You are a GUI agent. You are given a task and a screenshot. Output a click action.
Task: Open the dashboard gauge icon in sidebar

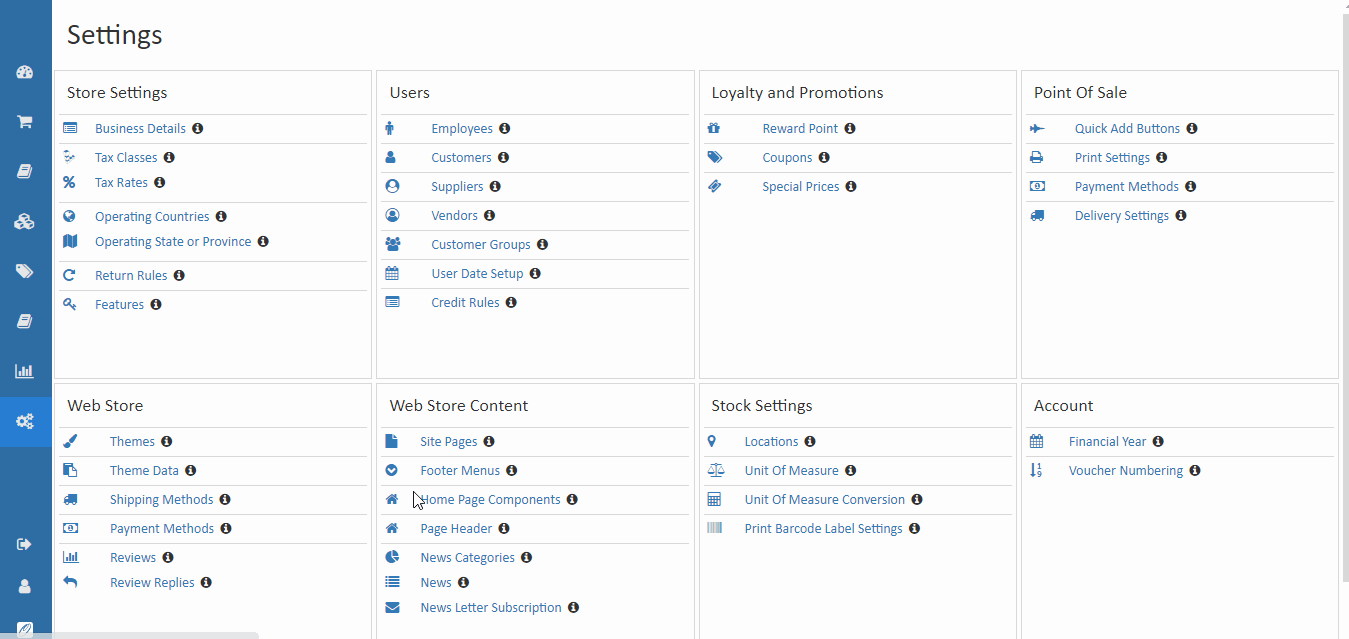pos(25,72)
